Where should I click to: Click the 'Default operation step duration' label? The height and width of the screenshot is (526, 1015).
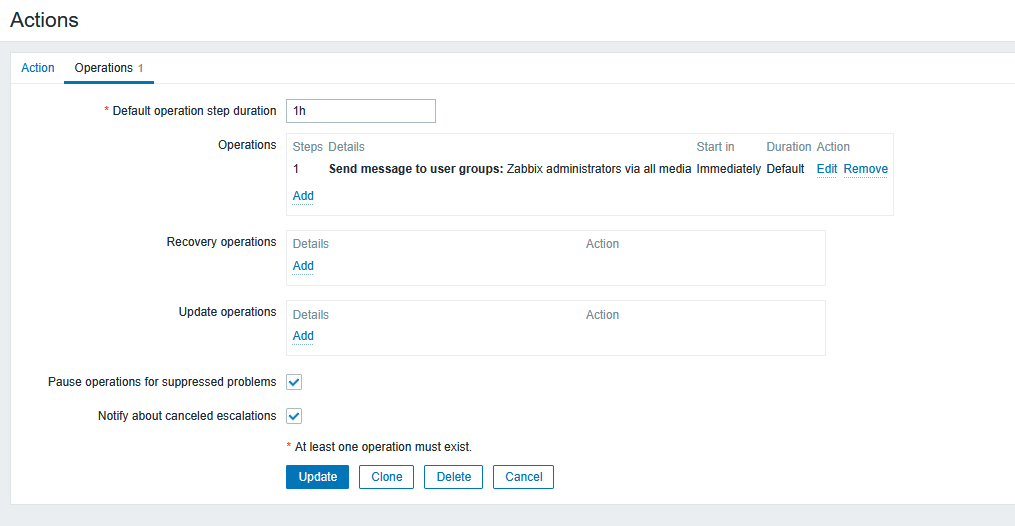click(x=194, y=111)
